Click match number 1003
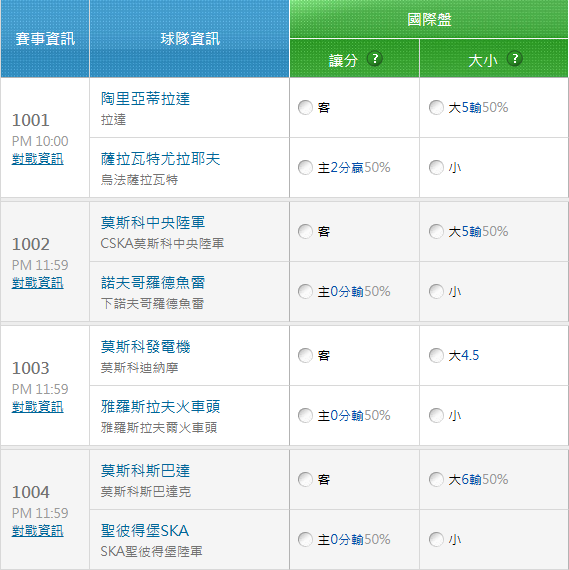The width and height of the screenshot is (569, 570). pos(31,368)
